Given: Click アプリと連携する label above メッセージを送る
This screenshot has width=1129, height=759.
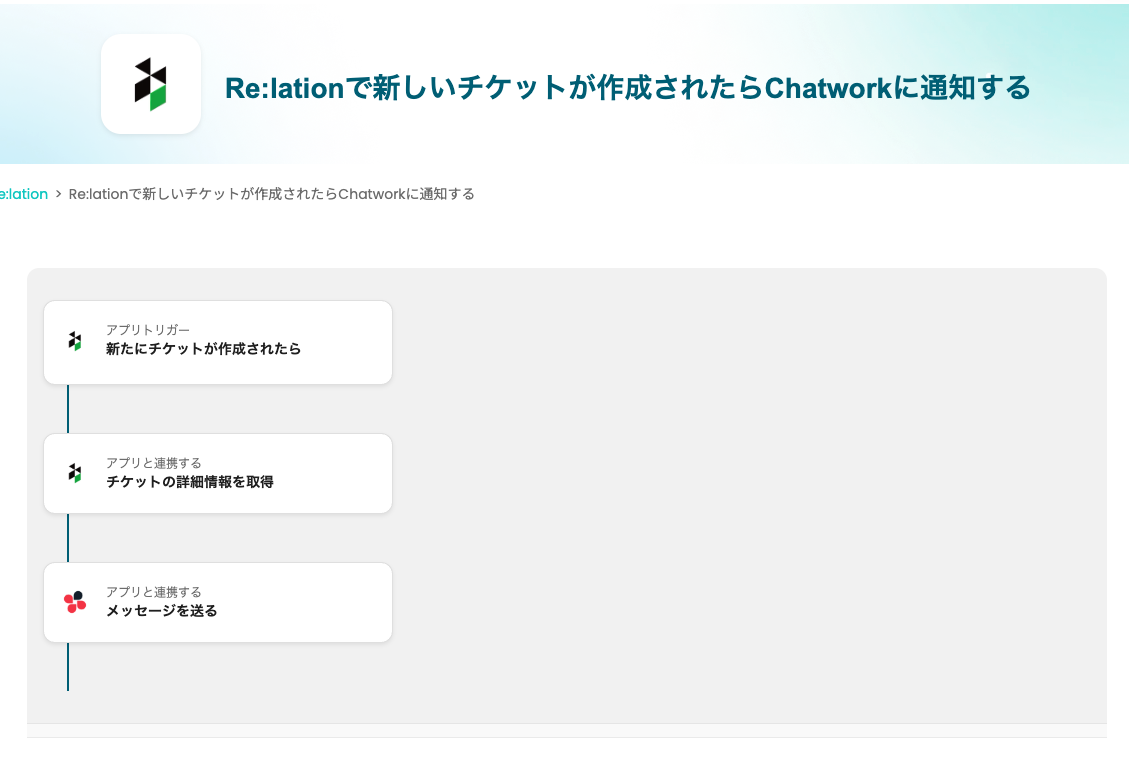Looking at the screenshot, I should pos(154,592).
